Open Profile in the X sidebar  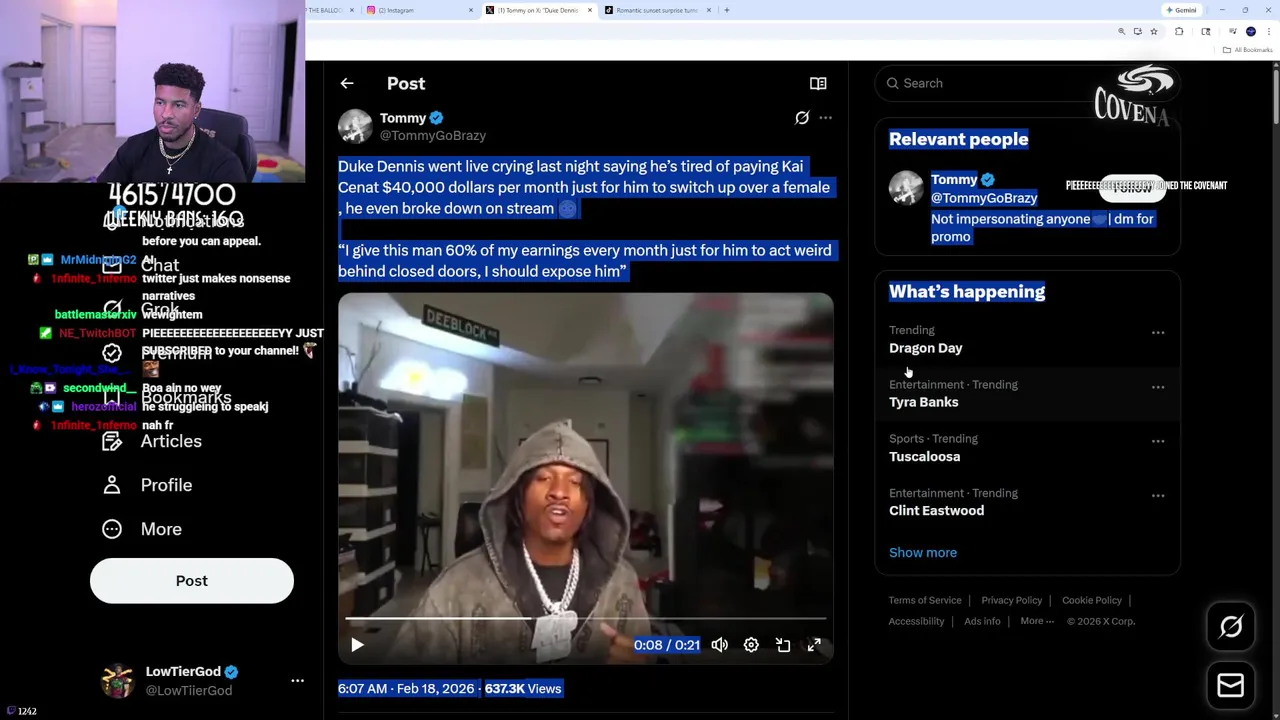[x=147, y=485]
